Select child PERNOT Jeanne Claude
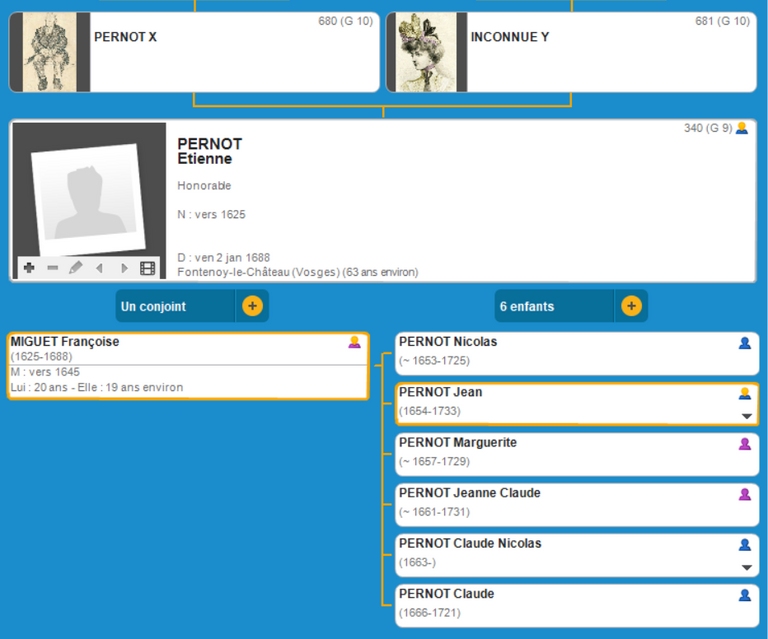The height and width of the screenshot is (639, 768). tap(560, 503)
